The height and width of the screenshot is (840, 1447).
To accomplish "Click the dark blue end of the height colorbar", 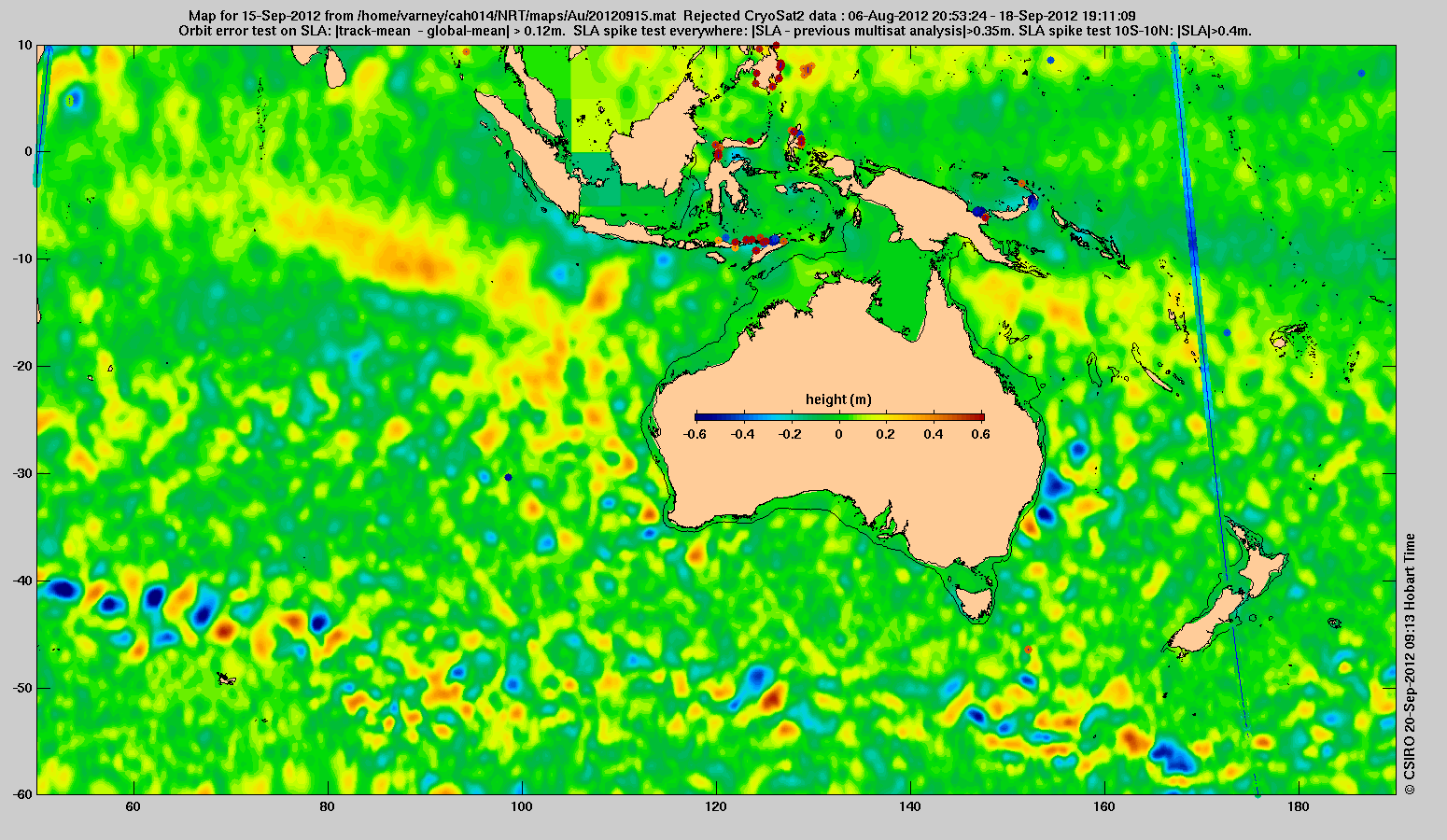I will 701,416.
